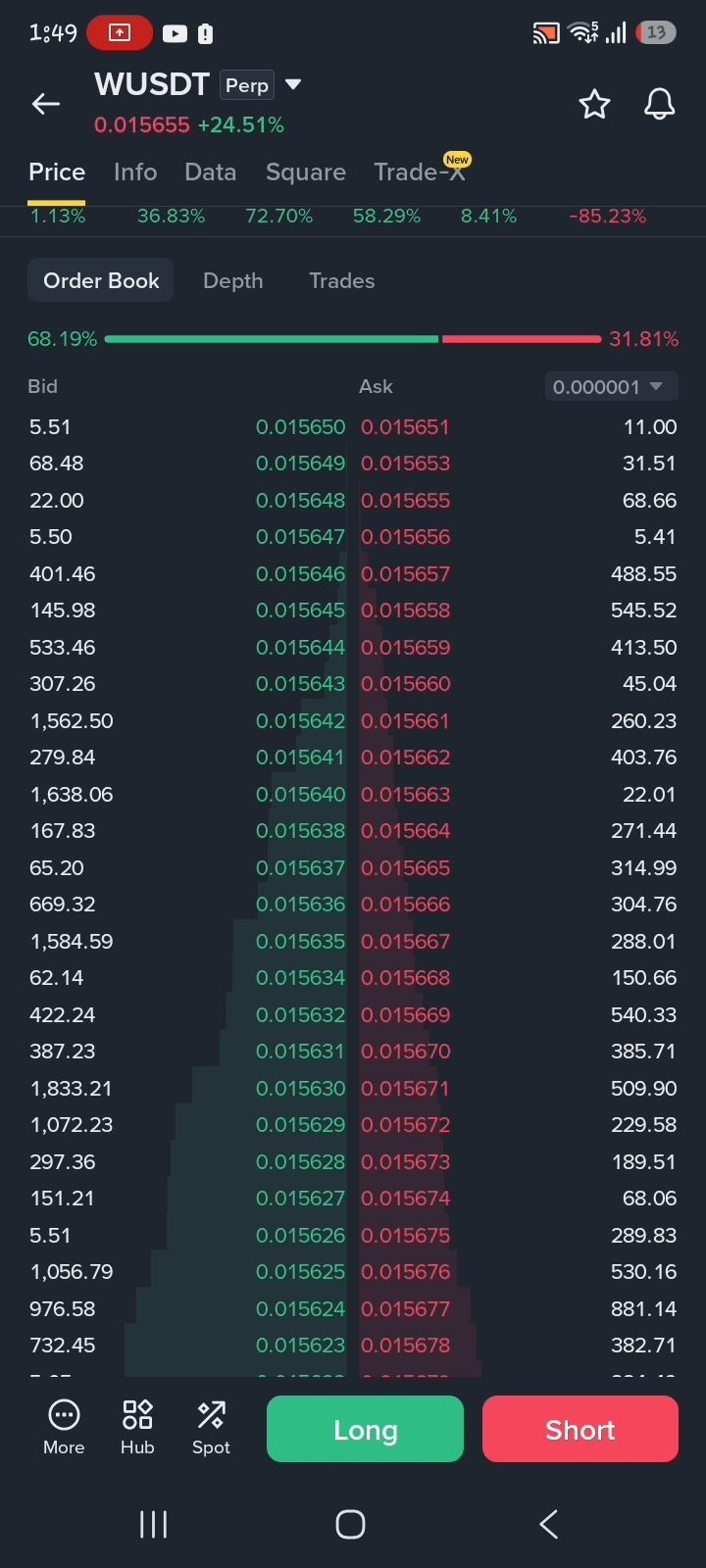Tap the bid/ask ratio bar

coord(353,339)
